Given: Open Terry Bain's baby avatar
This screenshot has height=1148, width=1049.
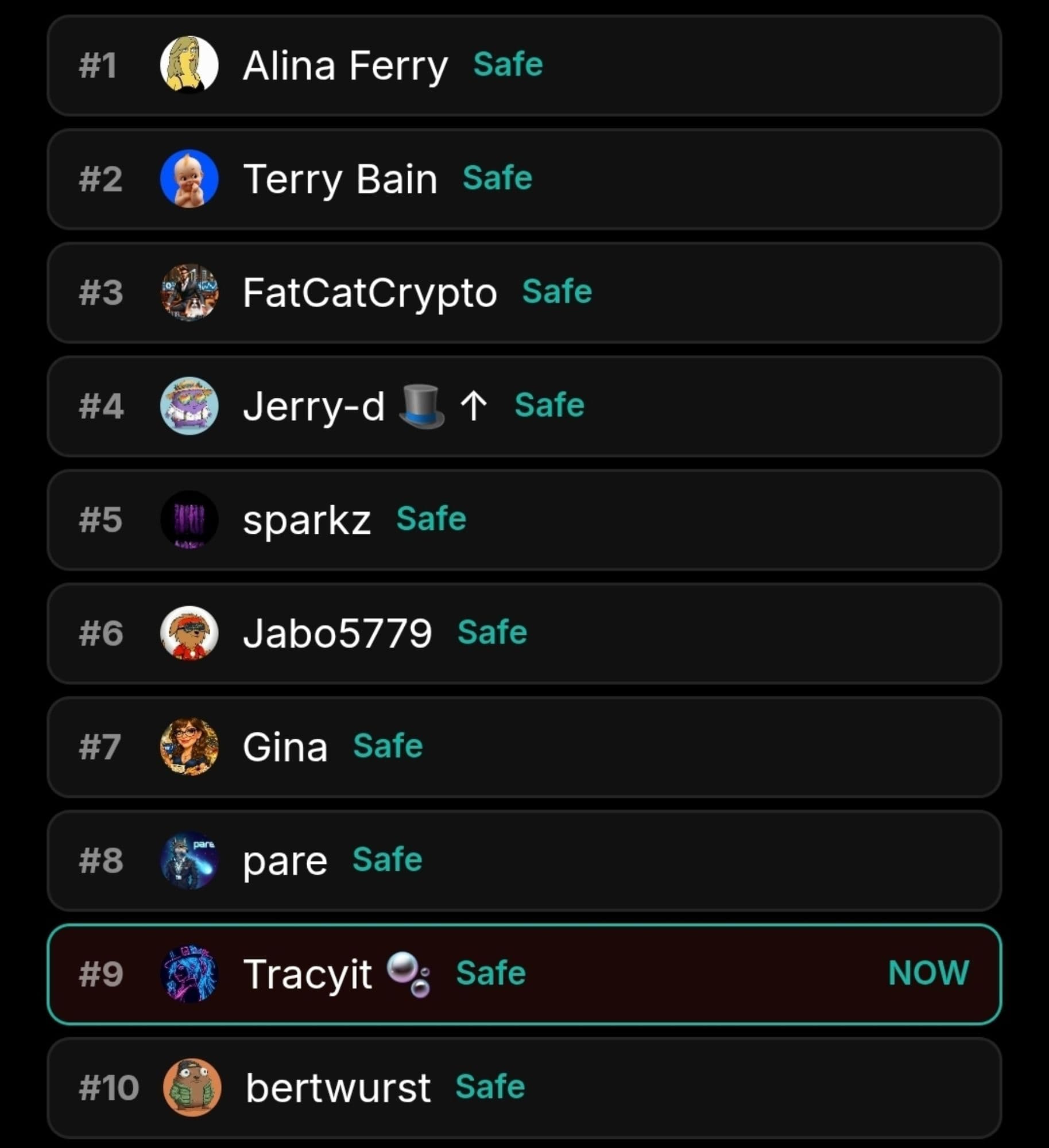Looking at the screenshot, I should tap(189, 179).
